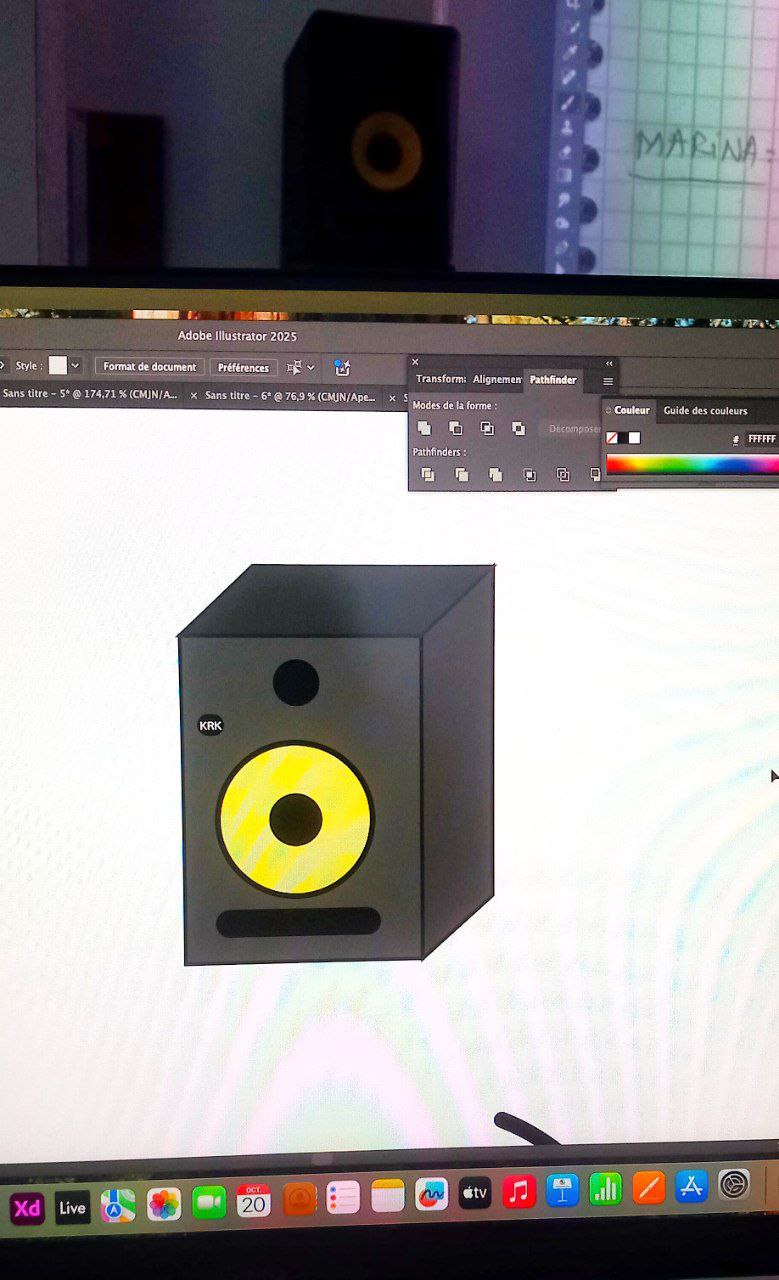This screenshot has width=779, height=1280.
Task: Click the Préférences button
Action: click(x=243, y=368)
